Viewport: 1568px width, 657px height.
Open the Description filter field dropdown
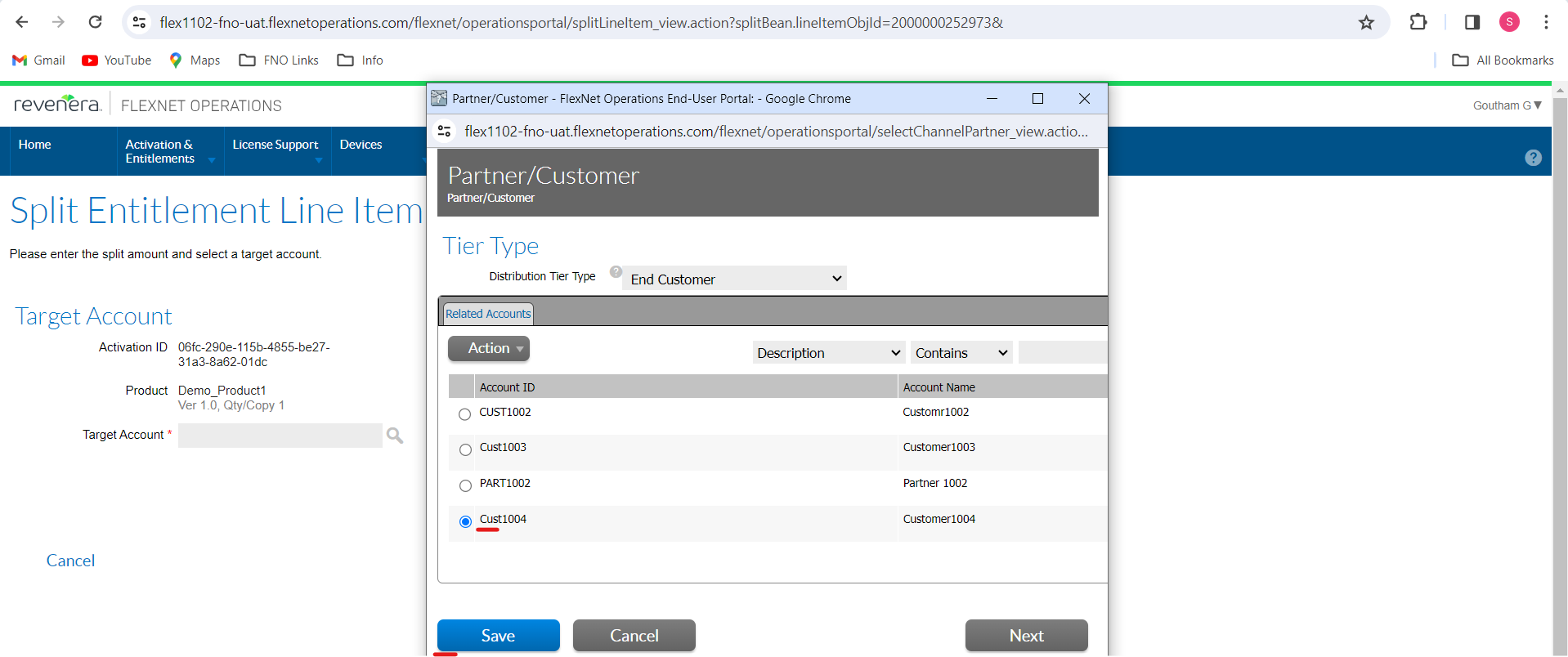coord(829,353)
